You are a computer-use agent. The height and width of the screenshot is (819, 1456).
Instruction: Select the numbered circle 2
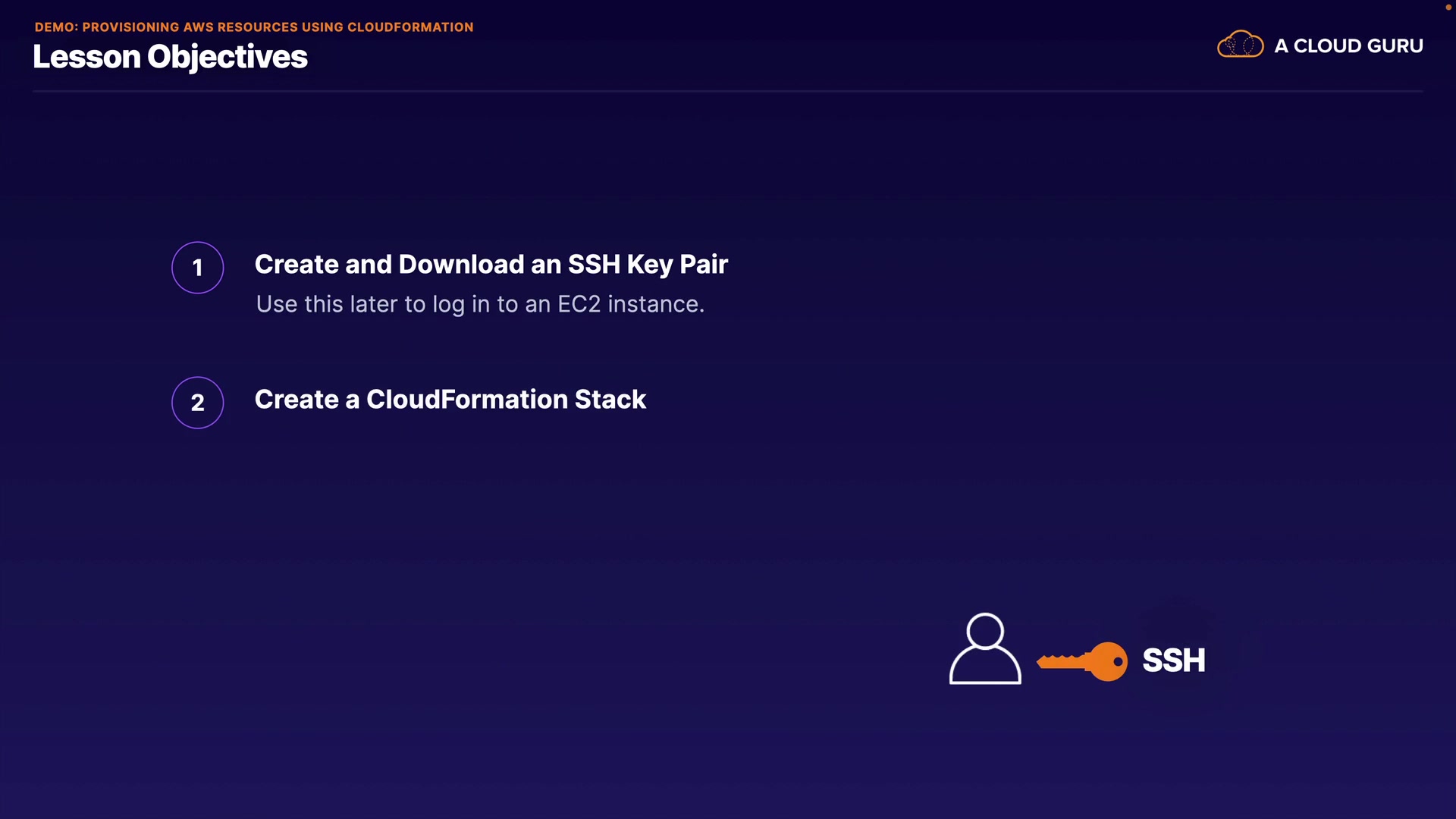[x=197, y=403]
